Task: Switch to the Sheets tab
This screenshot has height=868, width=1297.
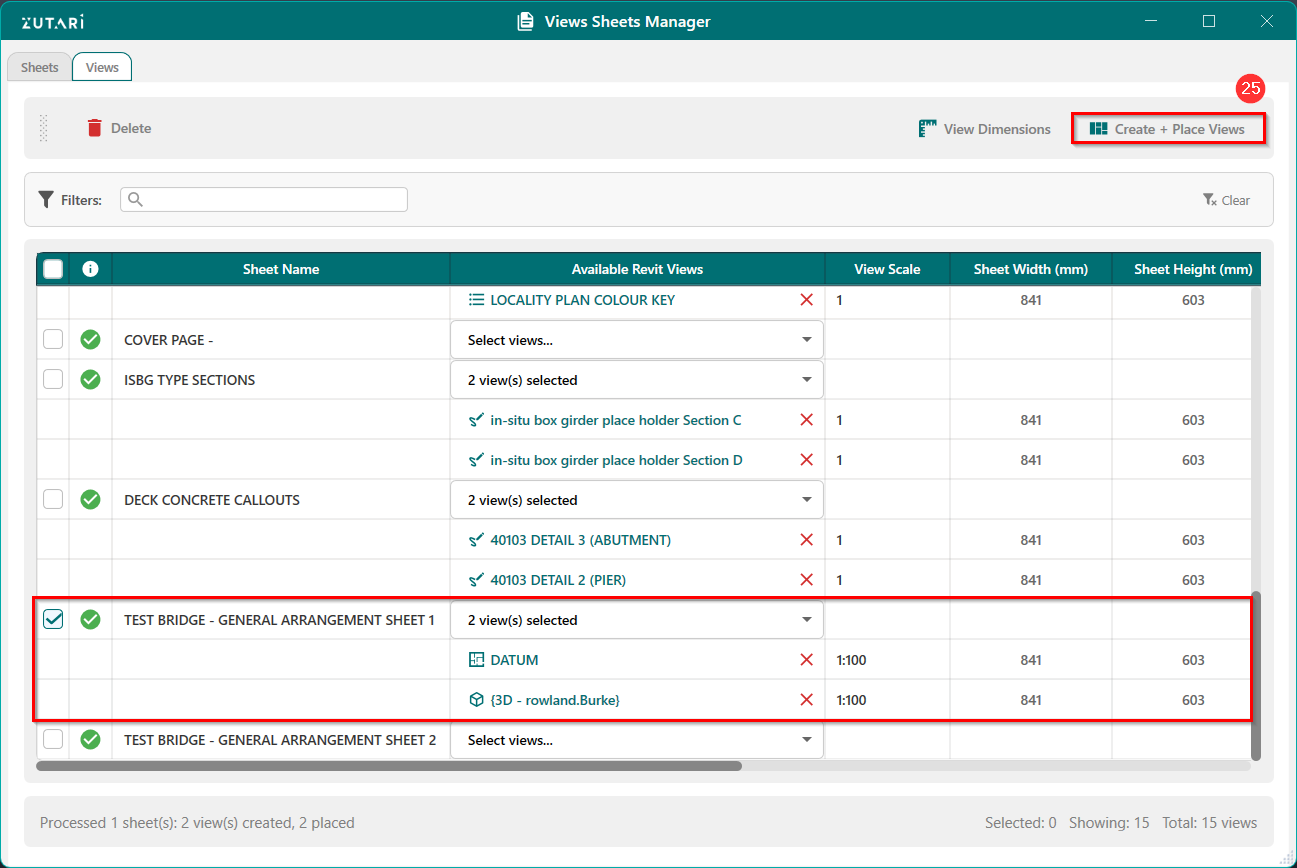Action: tap(40, 67)
